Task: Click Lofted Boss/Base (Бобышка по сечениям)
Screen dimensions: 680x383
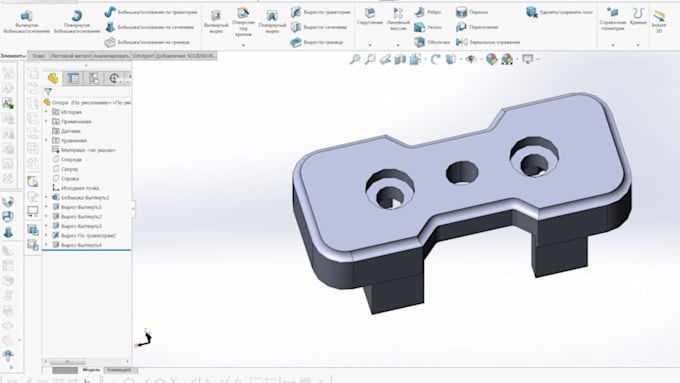Action: [x=150, y=27]
